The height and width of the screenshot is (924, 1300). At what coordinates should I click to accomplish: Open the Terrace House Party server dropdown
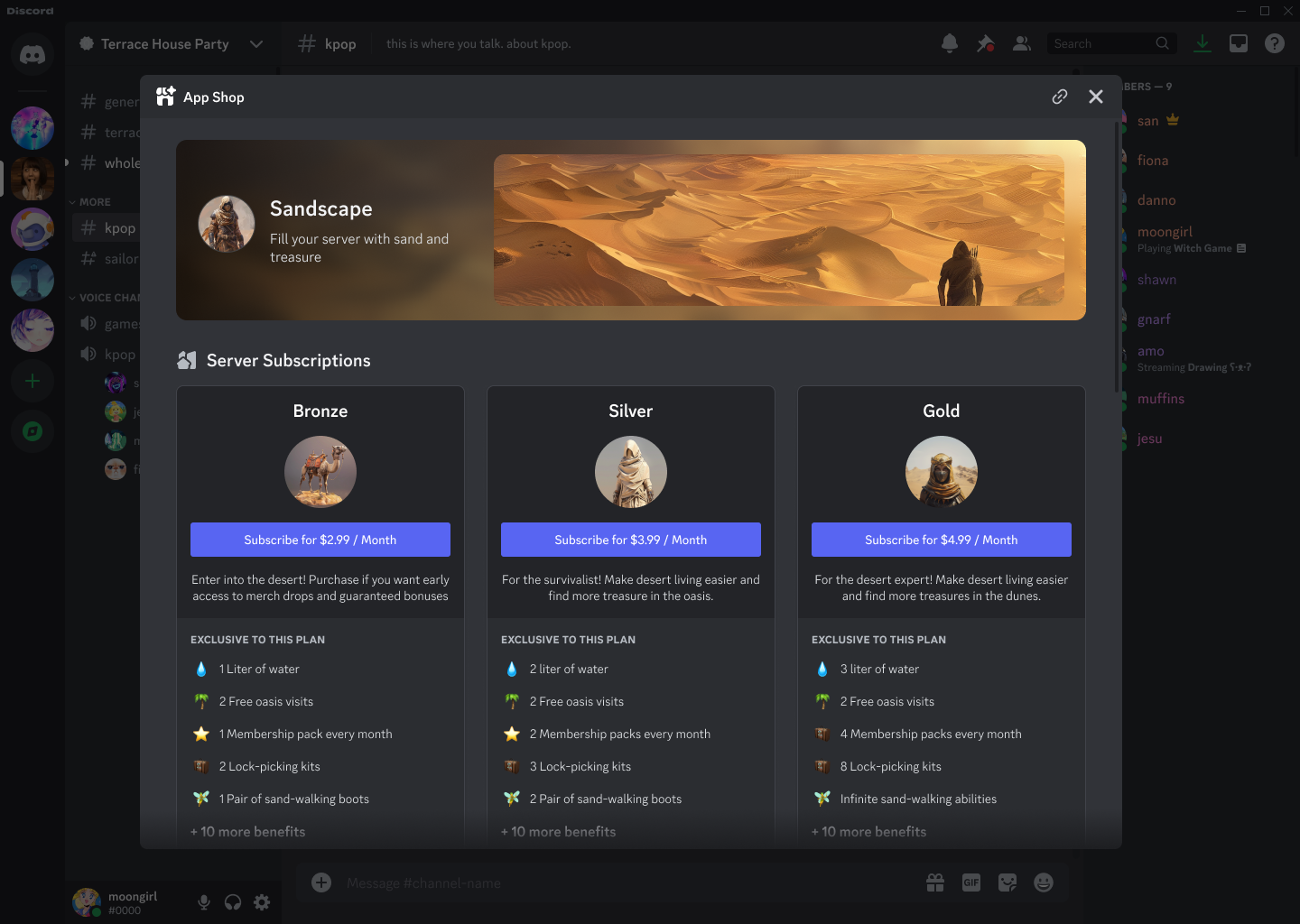pyautogui.click(x=255, y=43)
